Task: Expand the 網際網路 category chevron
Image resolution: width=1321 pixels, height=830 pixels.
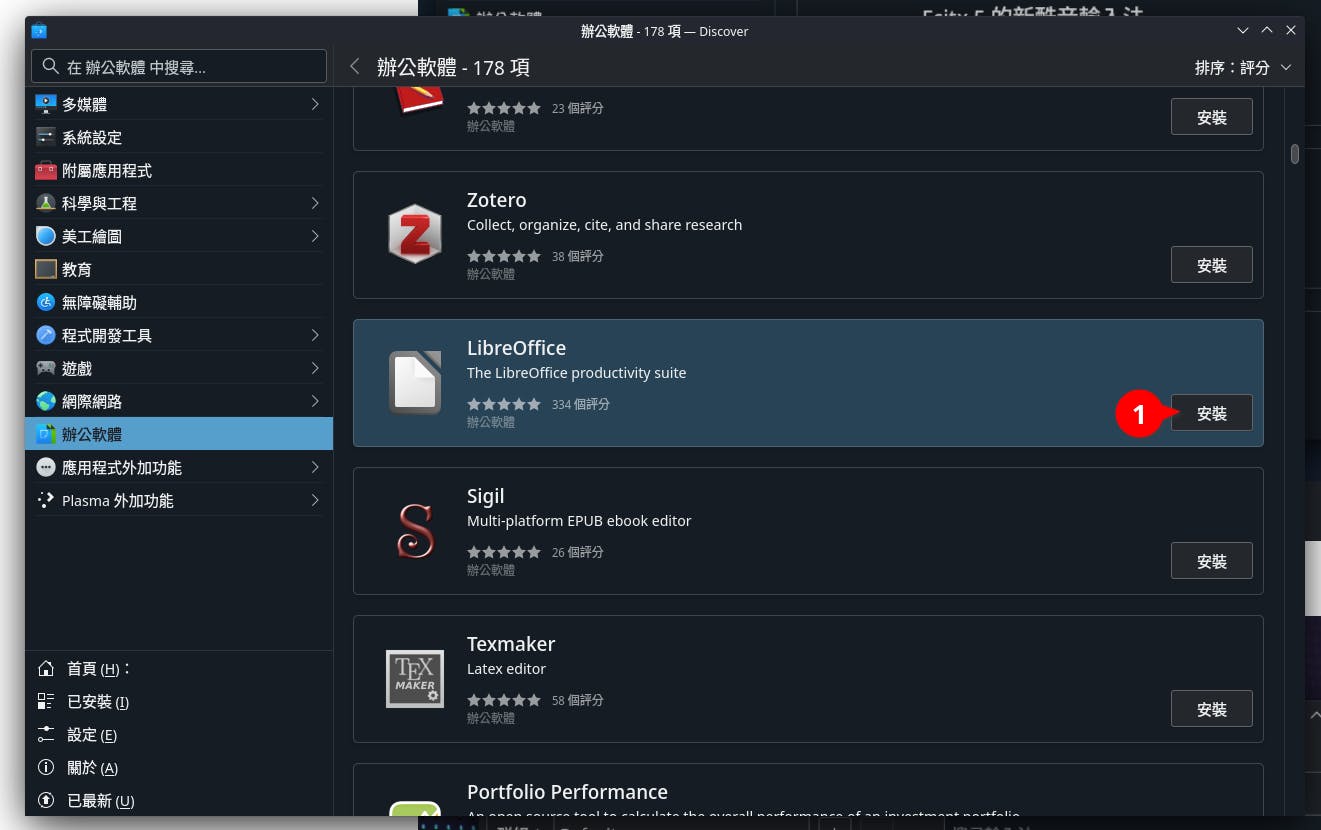Action: [315, 401]
